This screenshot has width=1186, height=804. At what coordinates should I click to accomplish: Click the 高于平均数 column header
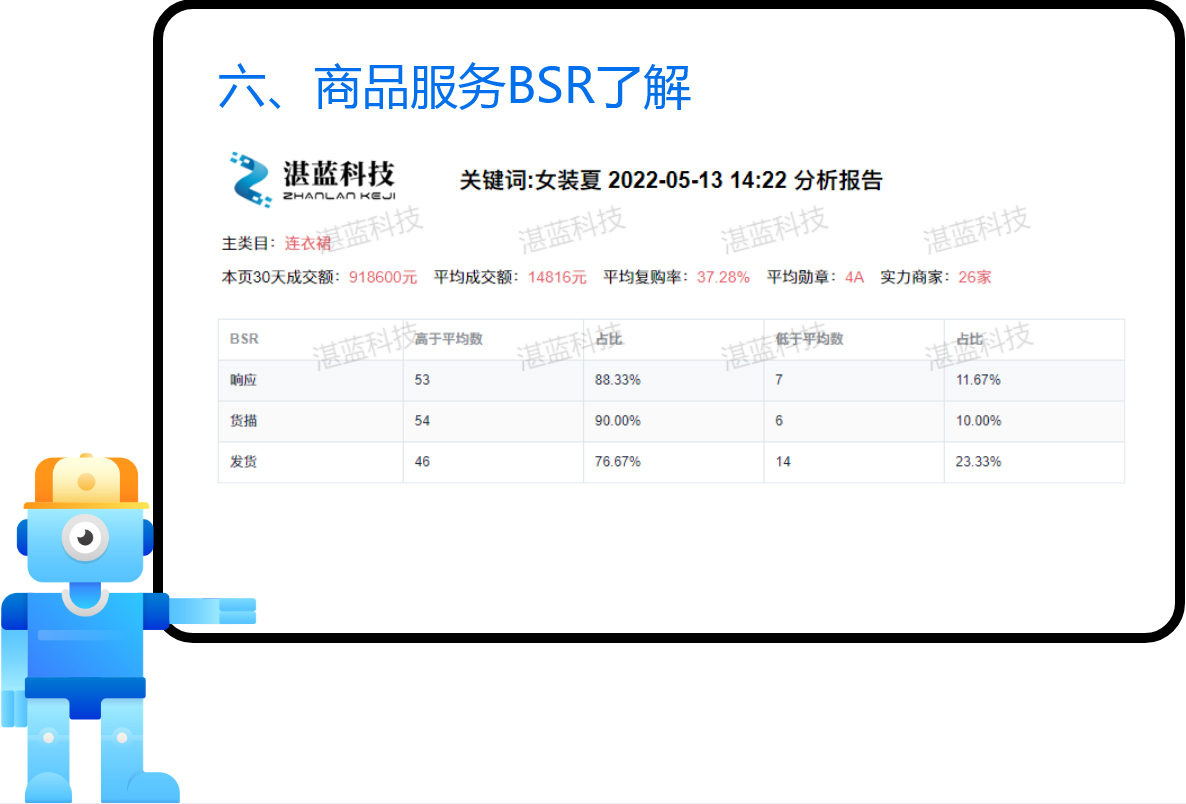(x=448, y=339)
